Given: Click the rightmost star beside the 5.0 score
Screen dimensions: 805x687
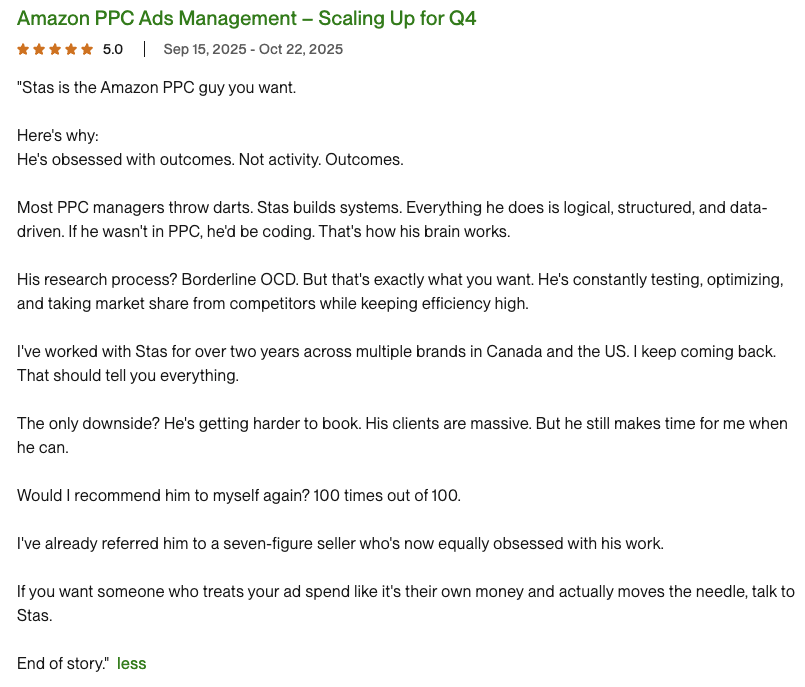Looking at the screenshot, I should (x=88, y=47).
